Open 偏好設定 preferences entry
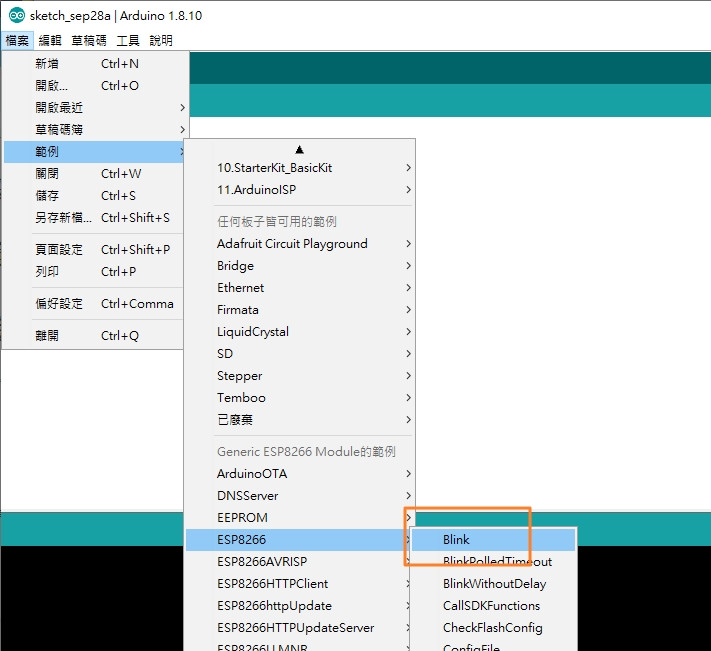This screenshot has width=711, height=651. click(x=94, y=303)
